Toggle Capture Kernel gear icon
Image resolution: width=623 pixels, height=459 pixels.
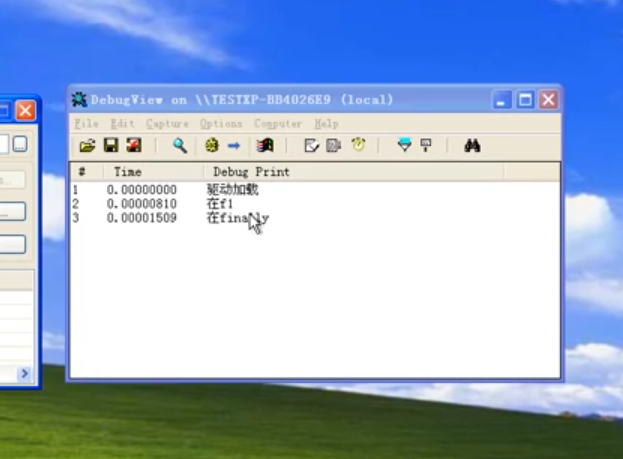coord(212,145)
